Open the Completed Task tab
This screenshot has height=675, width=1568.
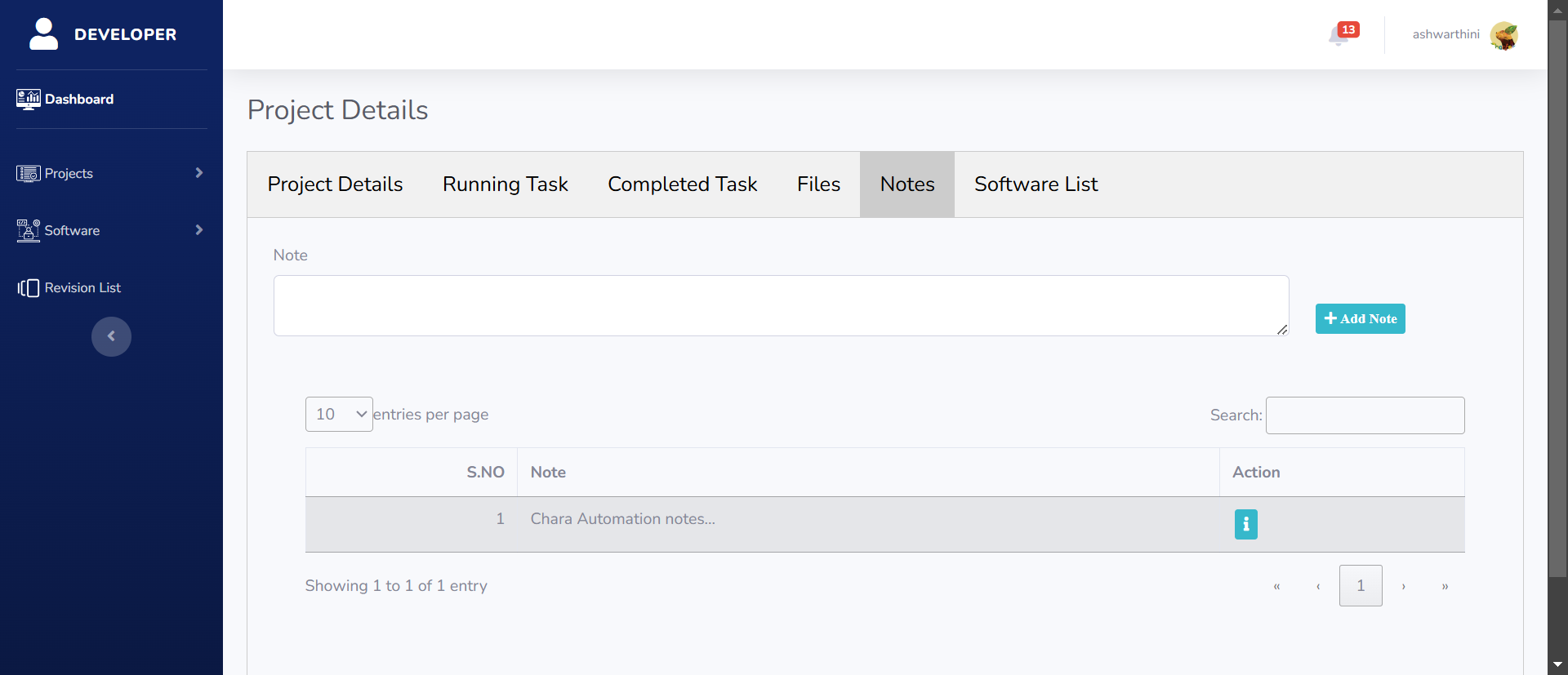click(x=682, y=184)
